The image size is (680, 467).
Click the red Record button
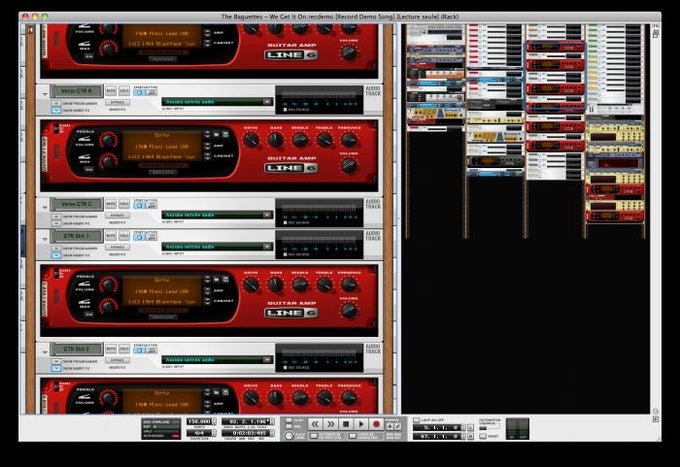coord(376,424)
